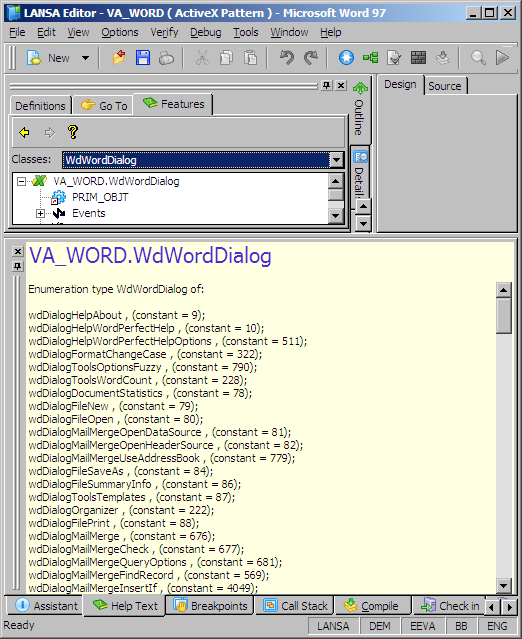Screen dimensions: 522x639
Task: Click the yellow question mark help icon
Action: point(73,132)
